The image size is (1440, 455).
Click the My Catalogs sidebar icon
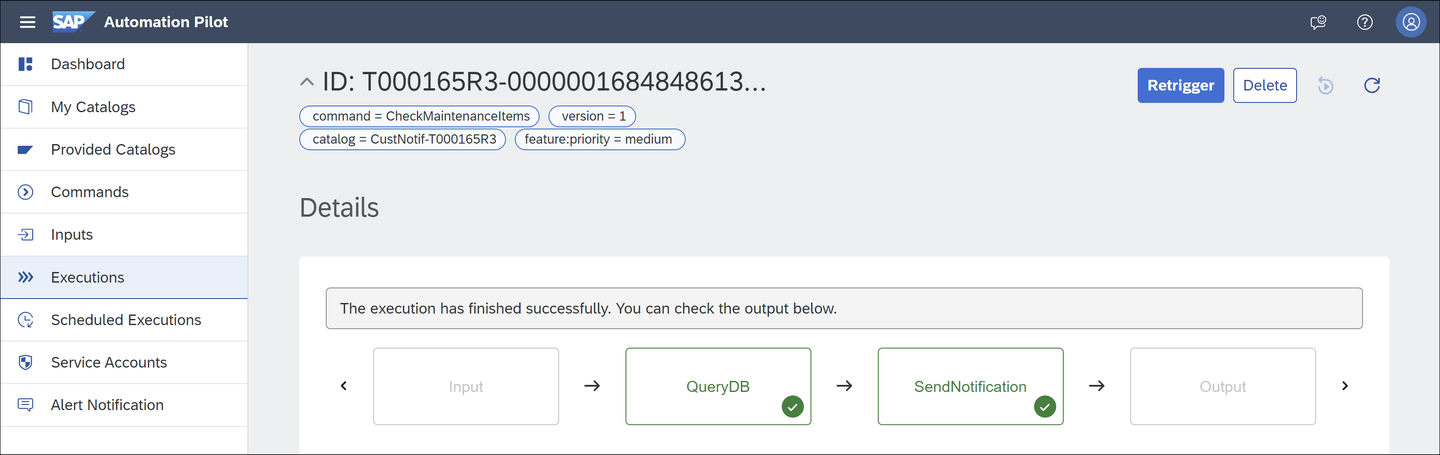(x=26, y=107)
